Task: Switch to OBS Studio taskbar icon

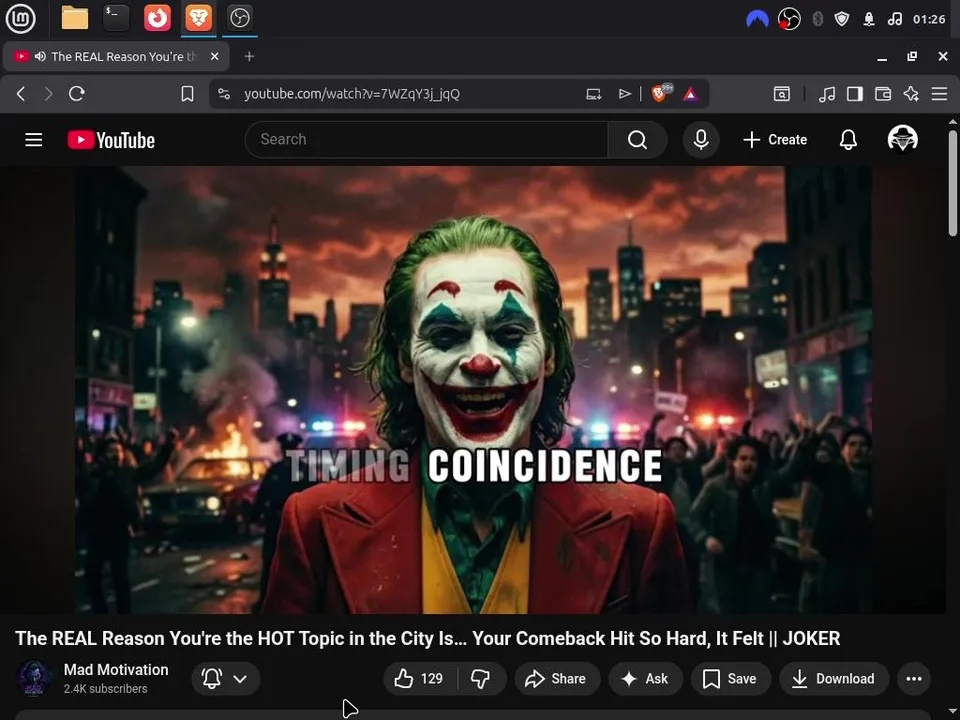Action: [239, 18]
